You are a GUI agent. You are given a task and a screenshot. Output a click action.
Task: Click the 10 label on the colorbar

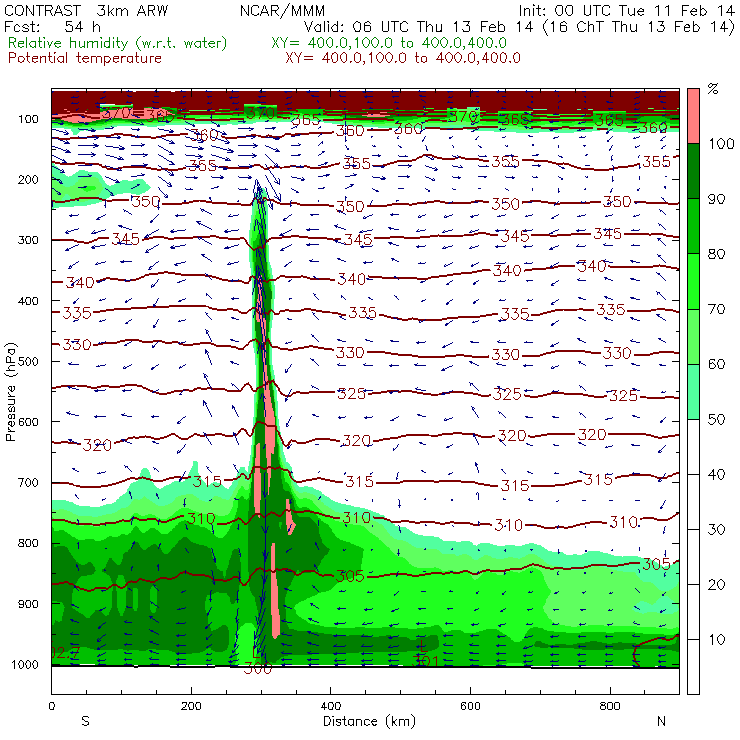point(715,639)
